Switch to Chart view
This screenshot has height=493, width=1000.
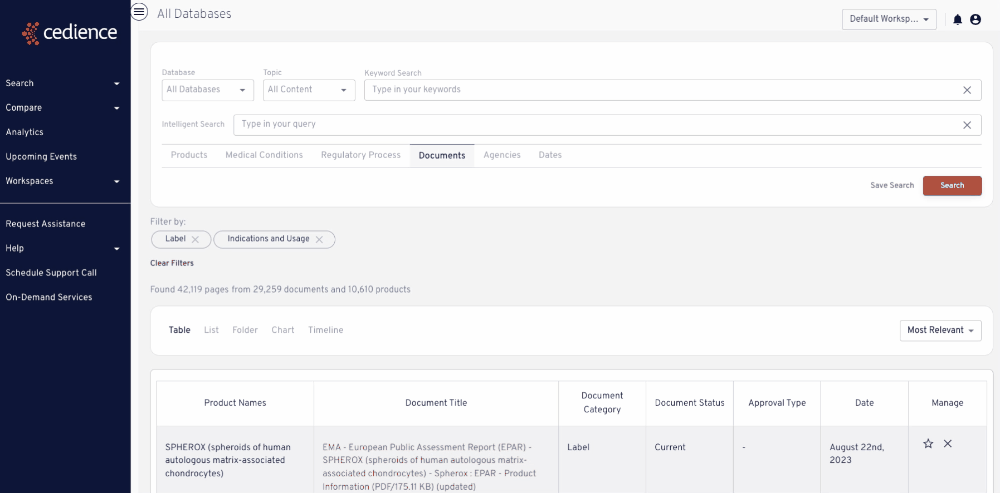point(283,330)
